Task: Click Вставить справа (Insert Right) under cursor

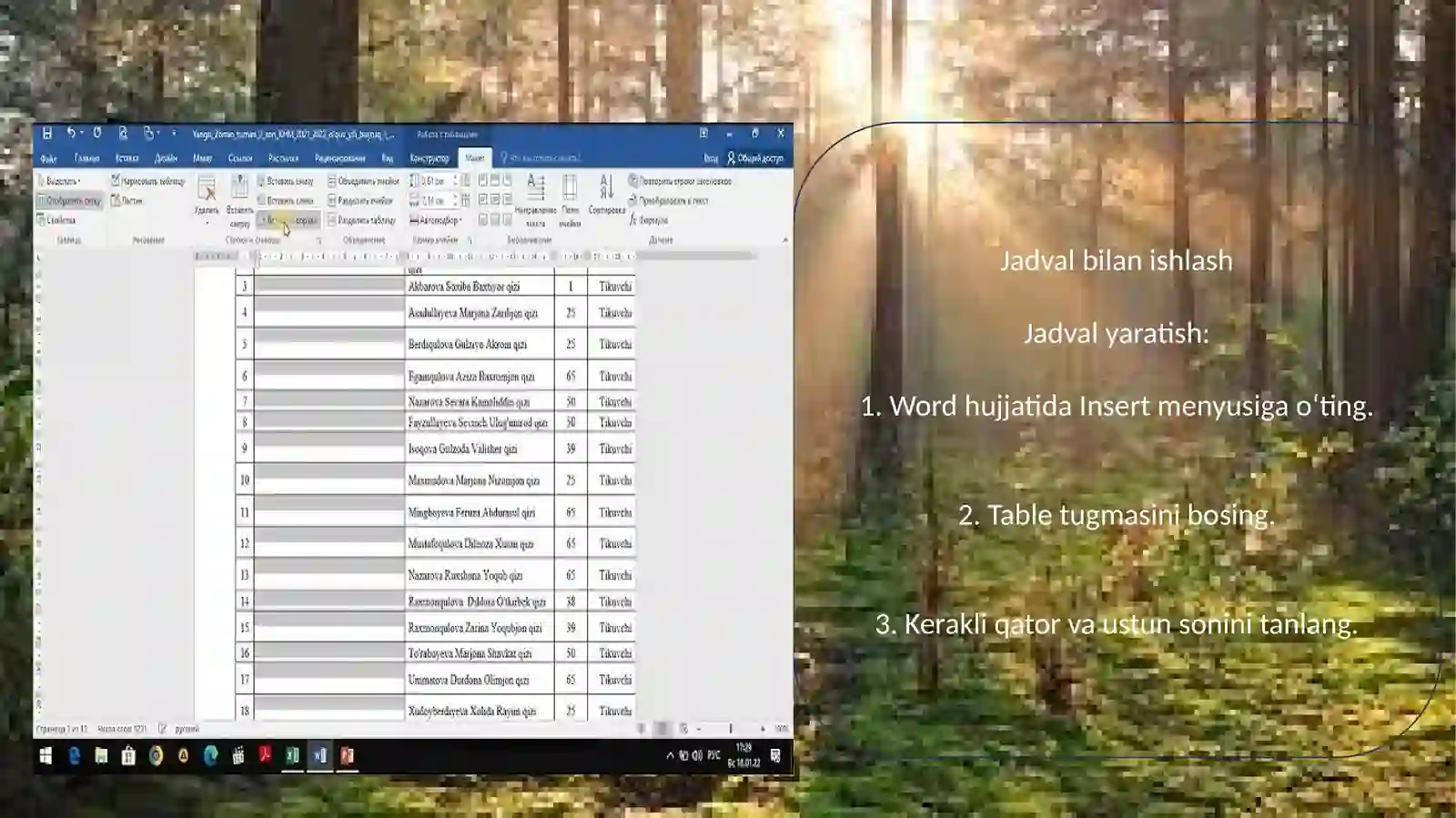Action: [288, 220]
